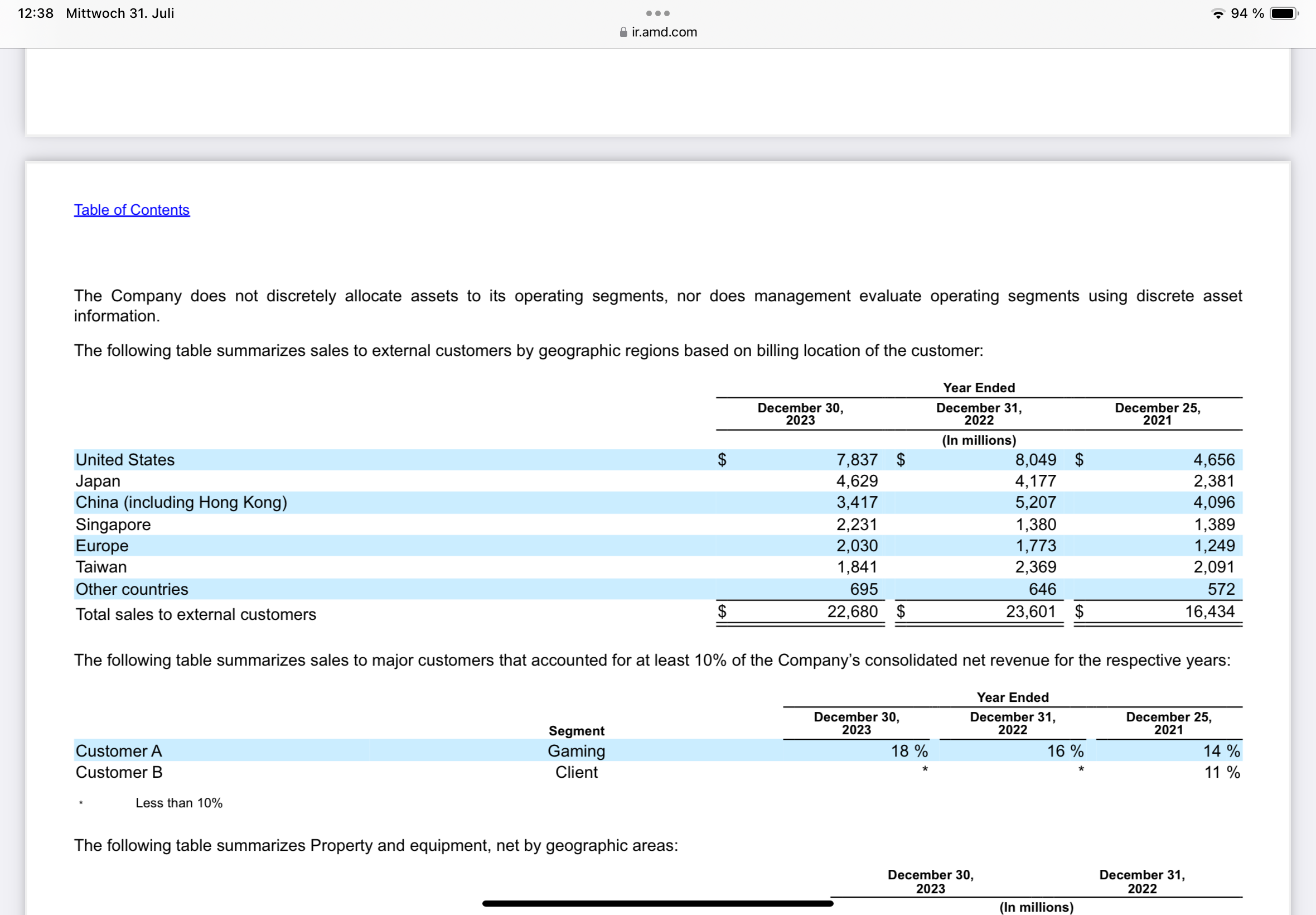The image size is (1316, 915).
Task: Click the Segment column header
Action: coord(577,731)
